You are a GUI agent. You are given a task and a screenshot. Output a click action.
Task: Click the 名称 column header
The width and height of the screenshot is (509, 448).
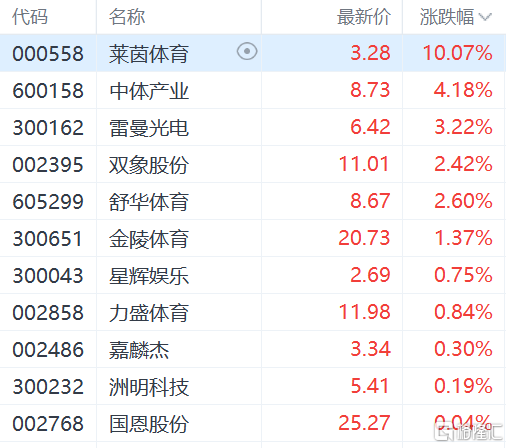(x=127, y=17)
